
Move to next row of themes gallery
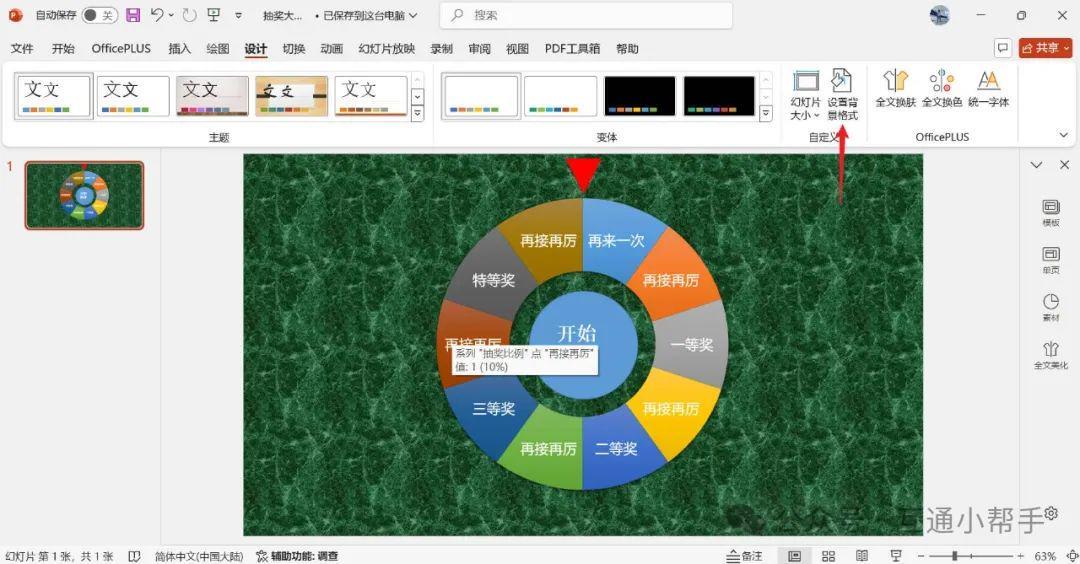click(417, 96)
